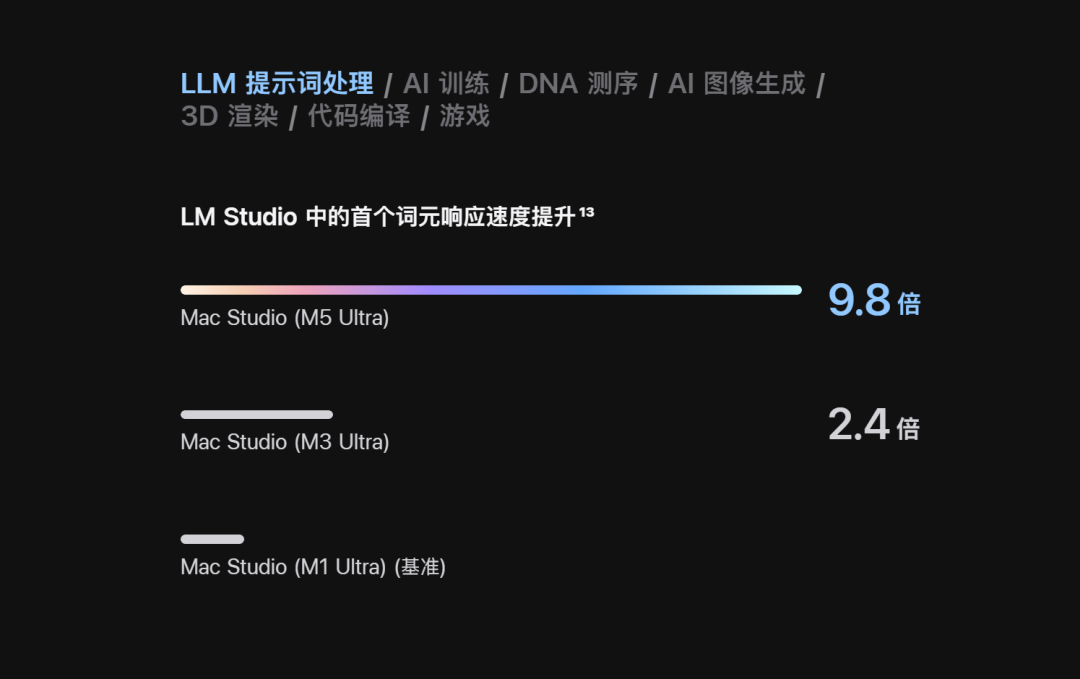Select the LLM 提示词处理 tab
This screenshot has width=1080, height=679.
277,84
